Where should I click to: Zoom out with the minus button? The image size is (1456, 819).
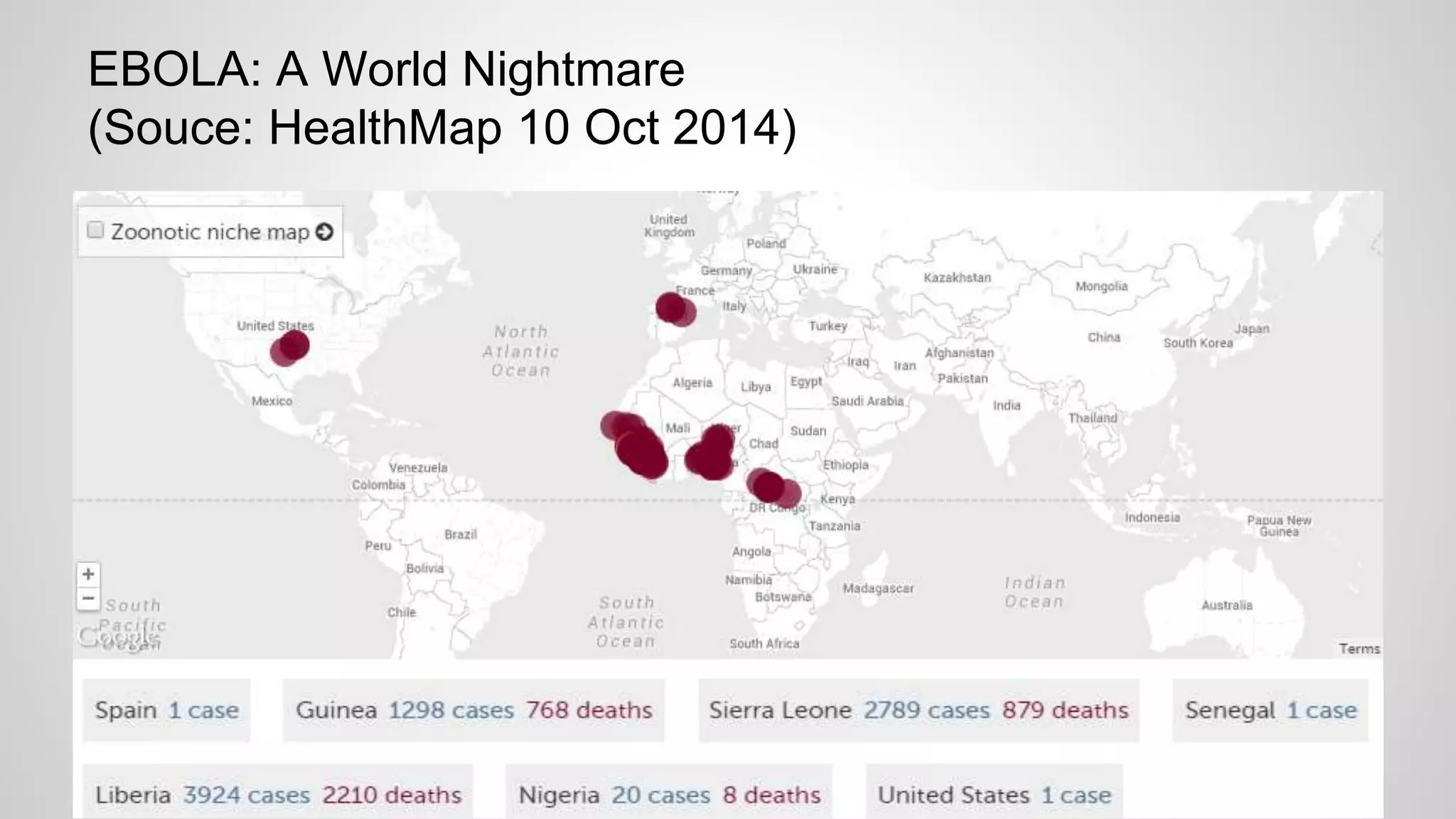pyautogui.click(x=88, y=599)
